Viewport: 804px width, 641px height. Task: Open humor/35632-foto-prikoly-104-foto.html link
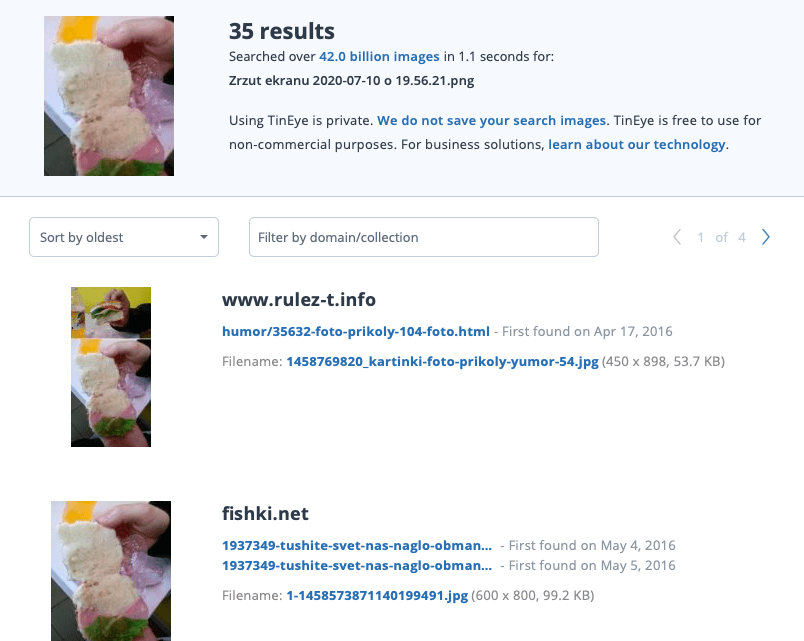coord(356,331)
